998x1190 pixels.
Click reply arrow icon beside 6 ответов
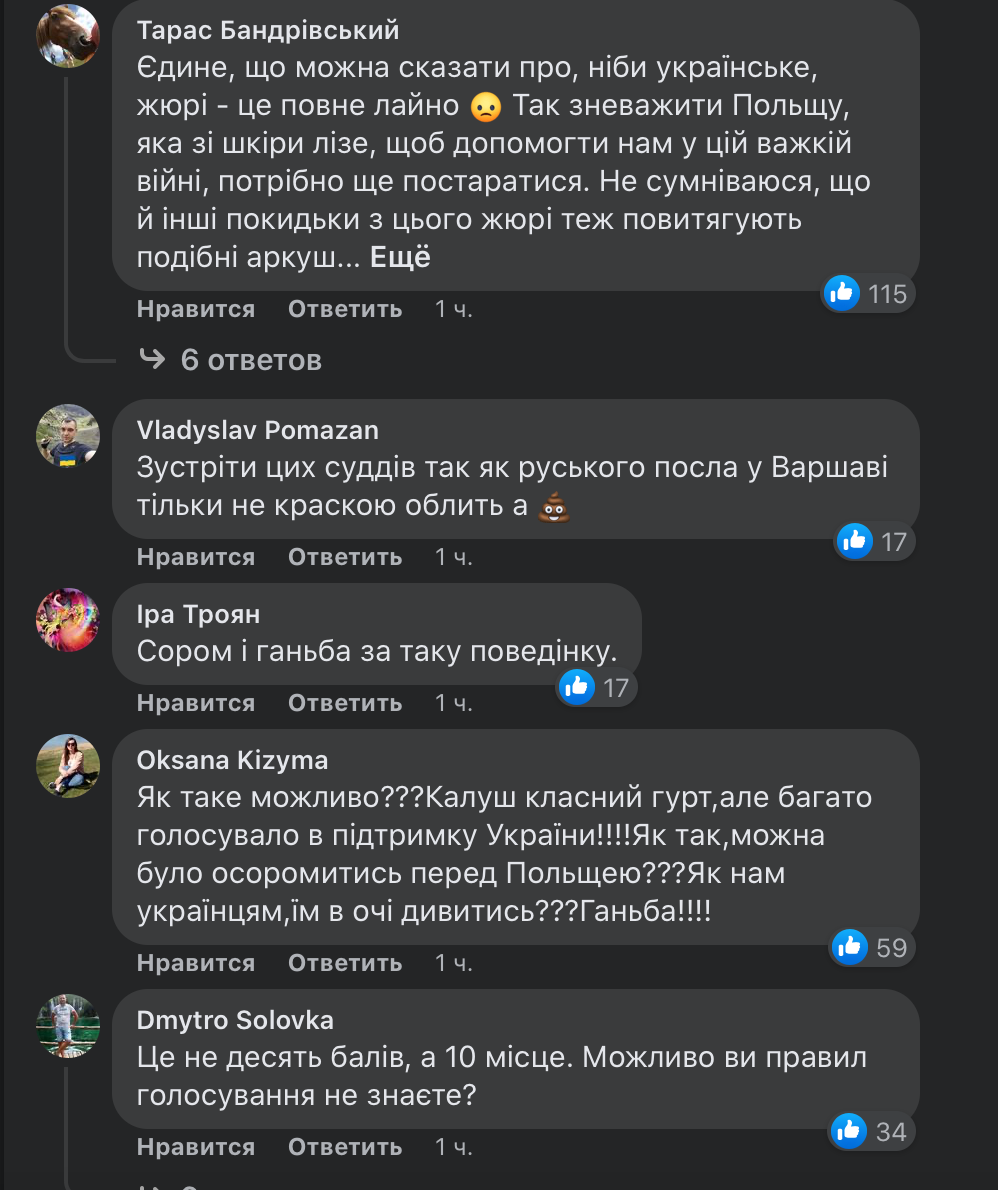pyautogui.click(x=152, y=359)
